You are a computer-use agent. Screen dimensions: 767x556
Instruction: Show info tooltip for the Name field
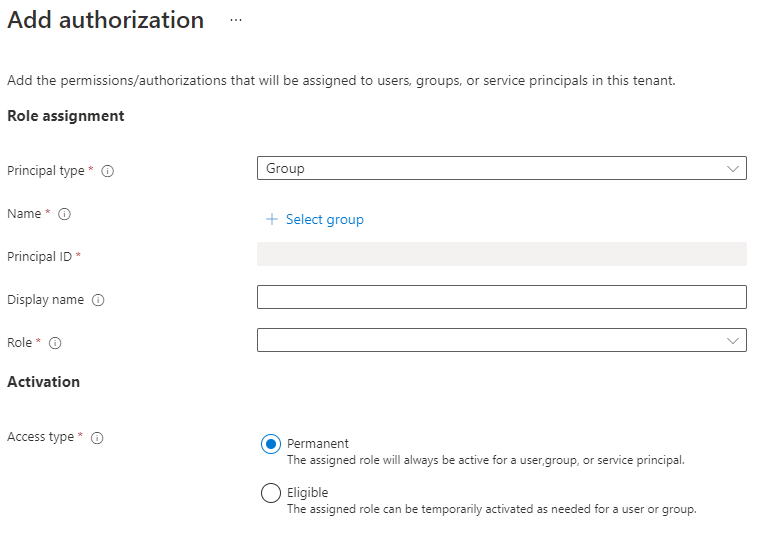coord(65,214)
